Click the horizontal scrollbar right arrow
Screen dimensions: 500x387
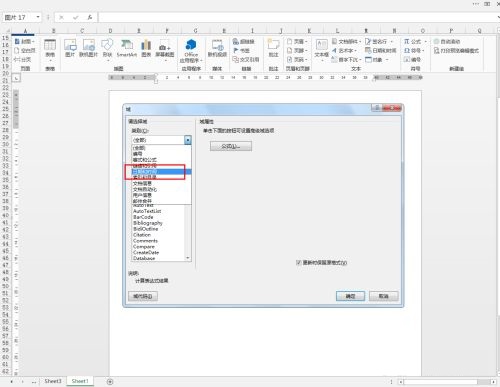[x=493, y=382]
